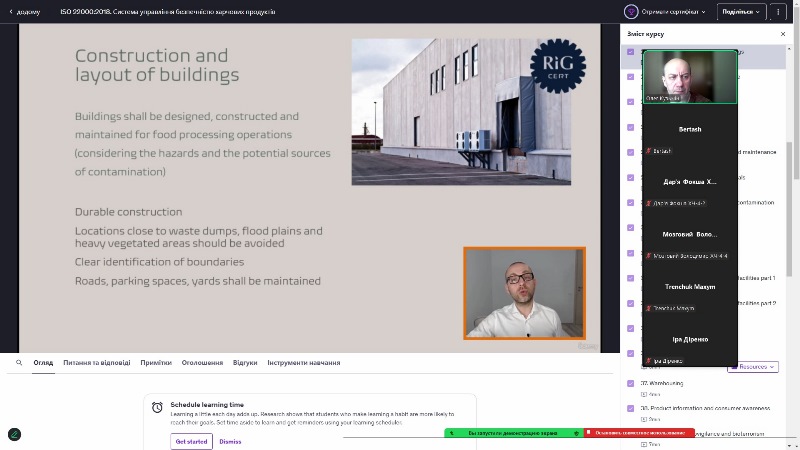Open the Відгуки tab
The width and height of the screenshot is (800, 450).
pyautogui.click(x=245, y=363)
